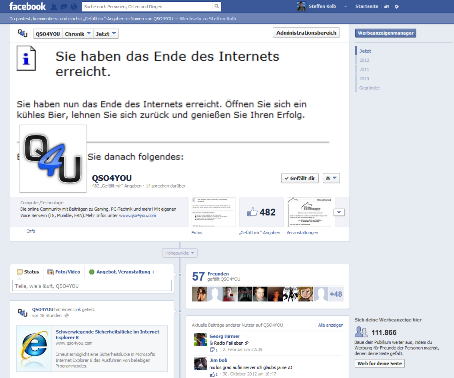This screenshot has height=378, width=454.
Task: Click the Q4U profile picture
Action: (x=53, y=159)
